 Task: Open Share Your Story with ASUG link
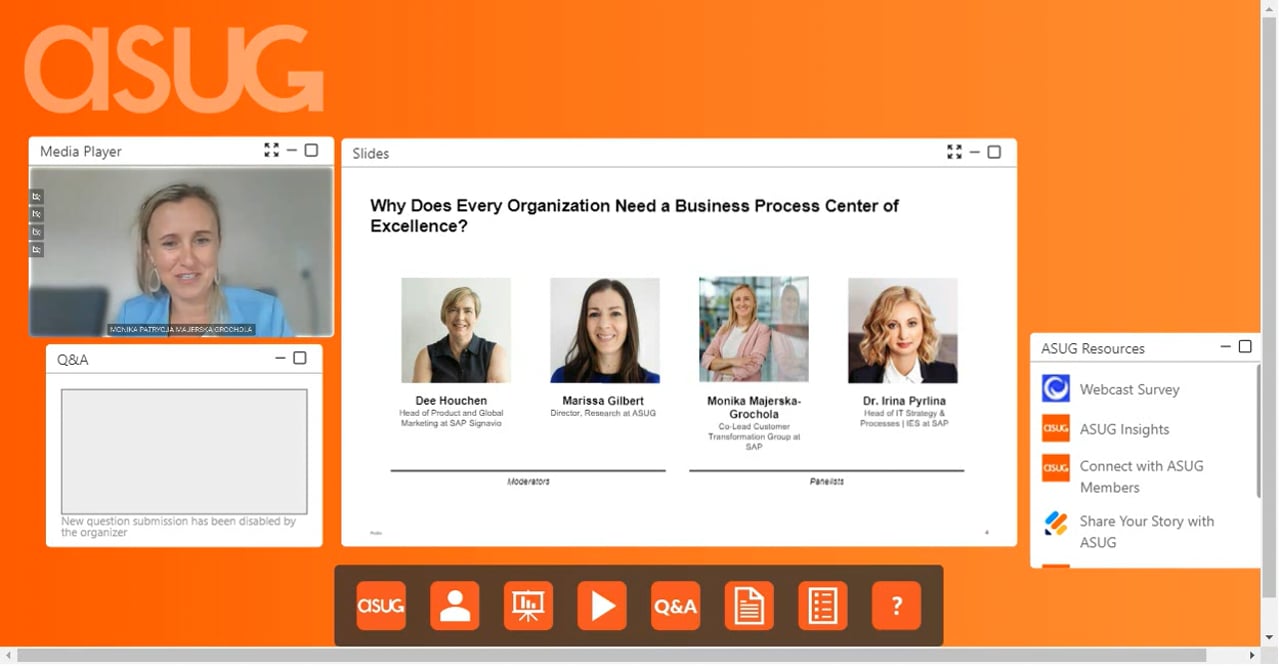point(1146,531)
